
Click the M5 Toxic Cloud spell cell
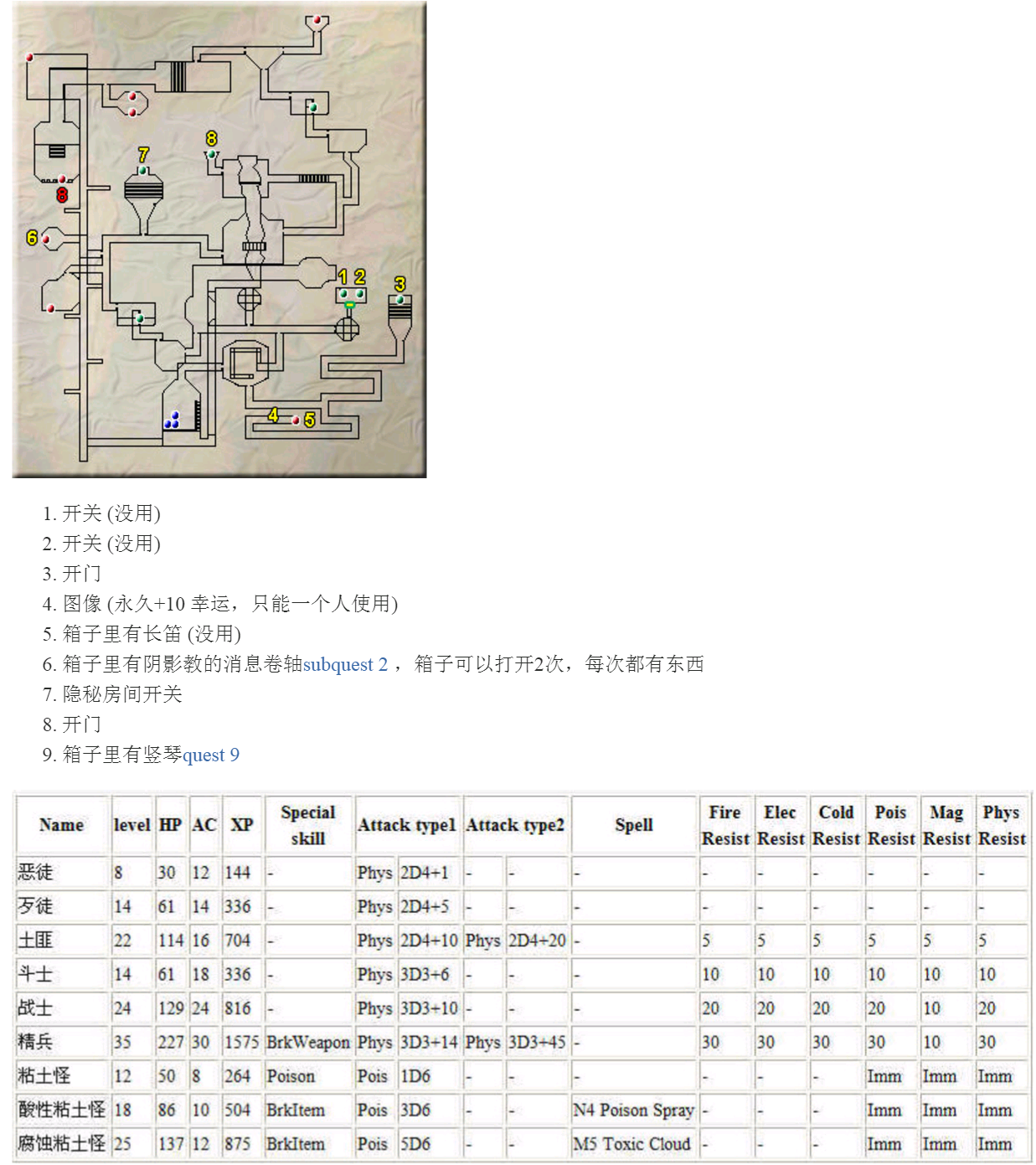(x=634, y=1144)
